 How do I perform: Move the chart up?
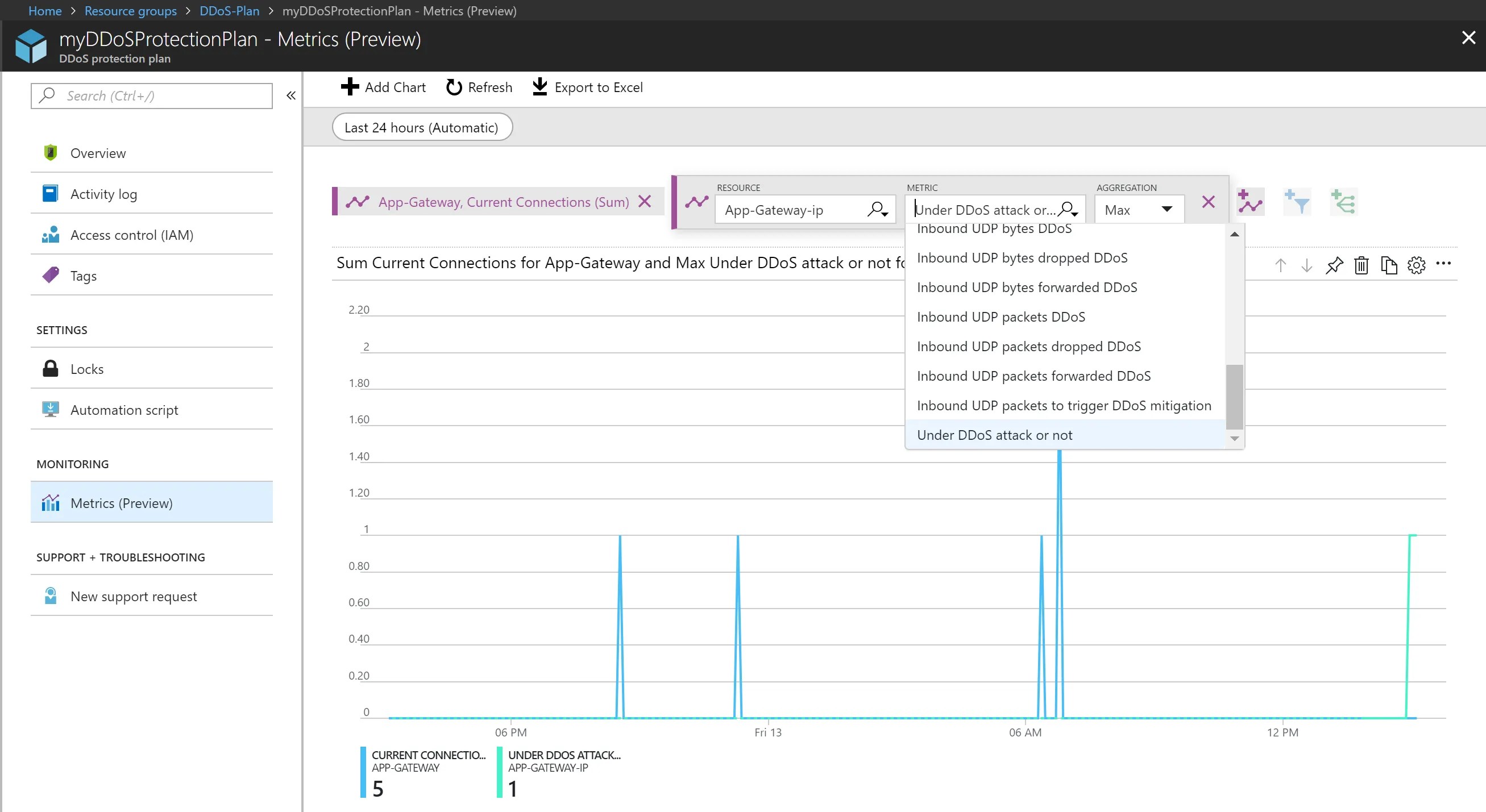click(1280, 265)
